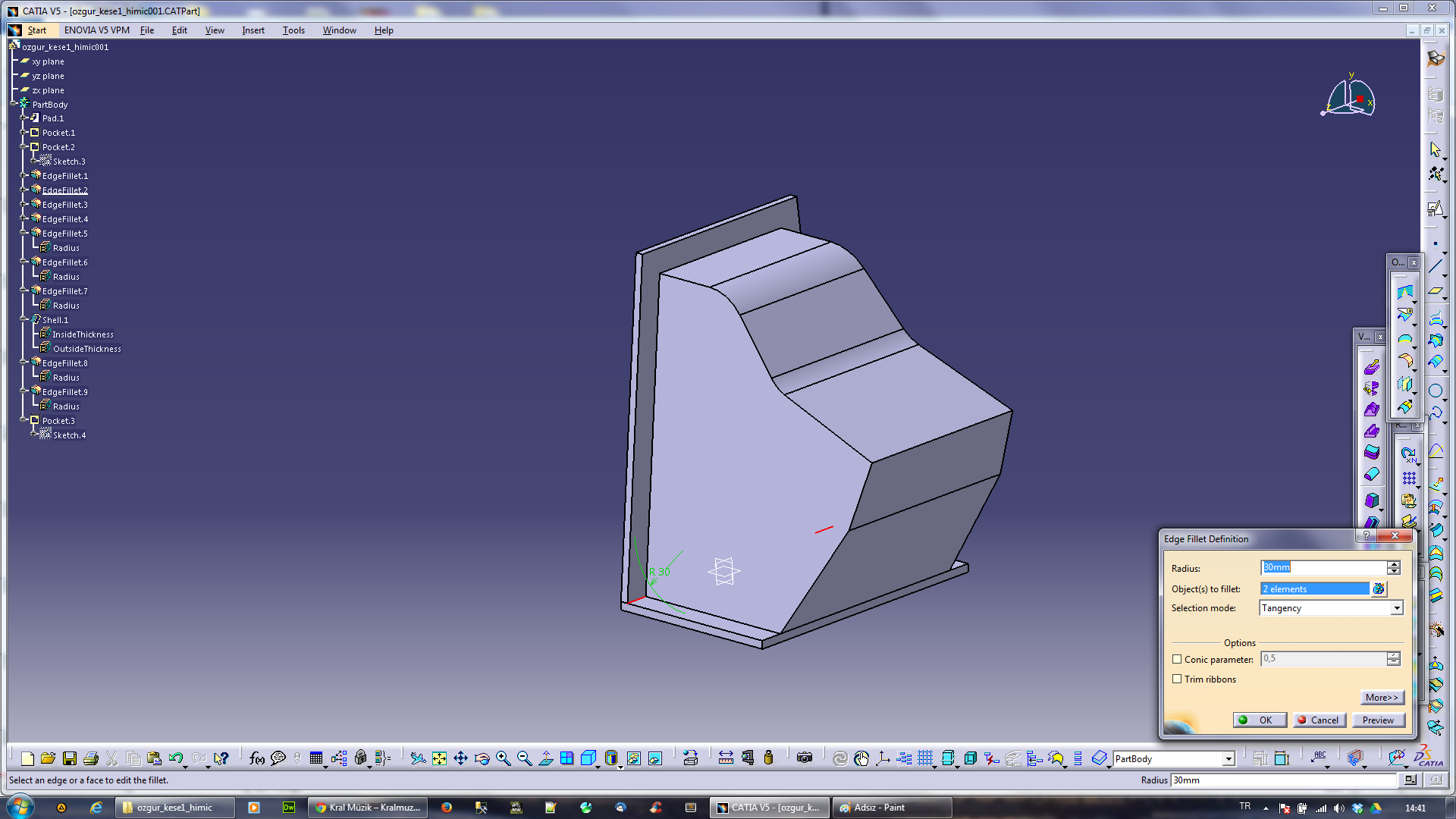Click the Radius 30mm input field
Image resolution: width=1456 pixels, height=819 pixels.
click(x=1323, y=568)
